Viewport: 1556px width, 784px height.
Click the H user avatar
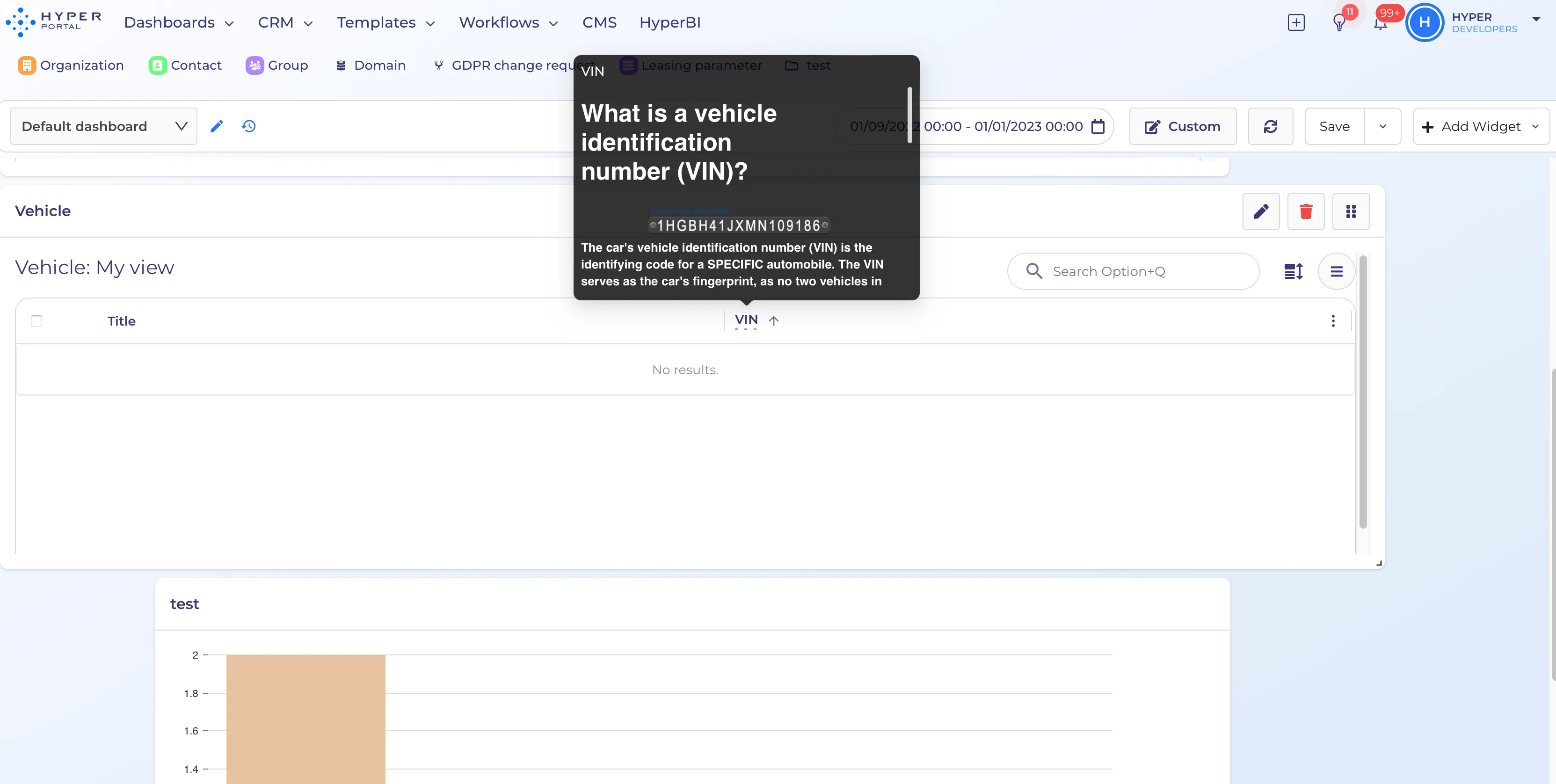coord(1425,22)
